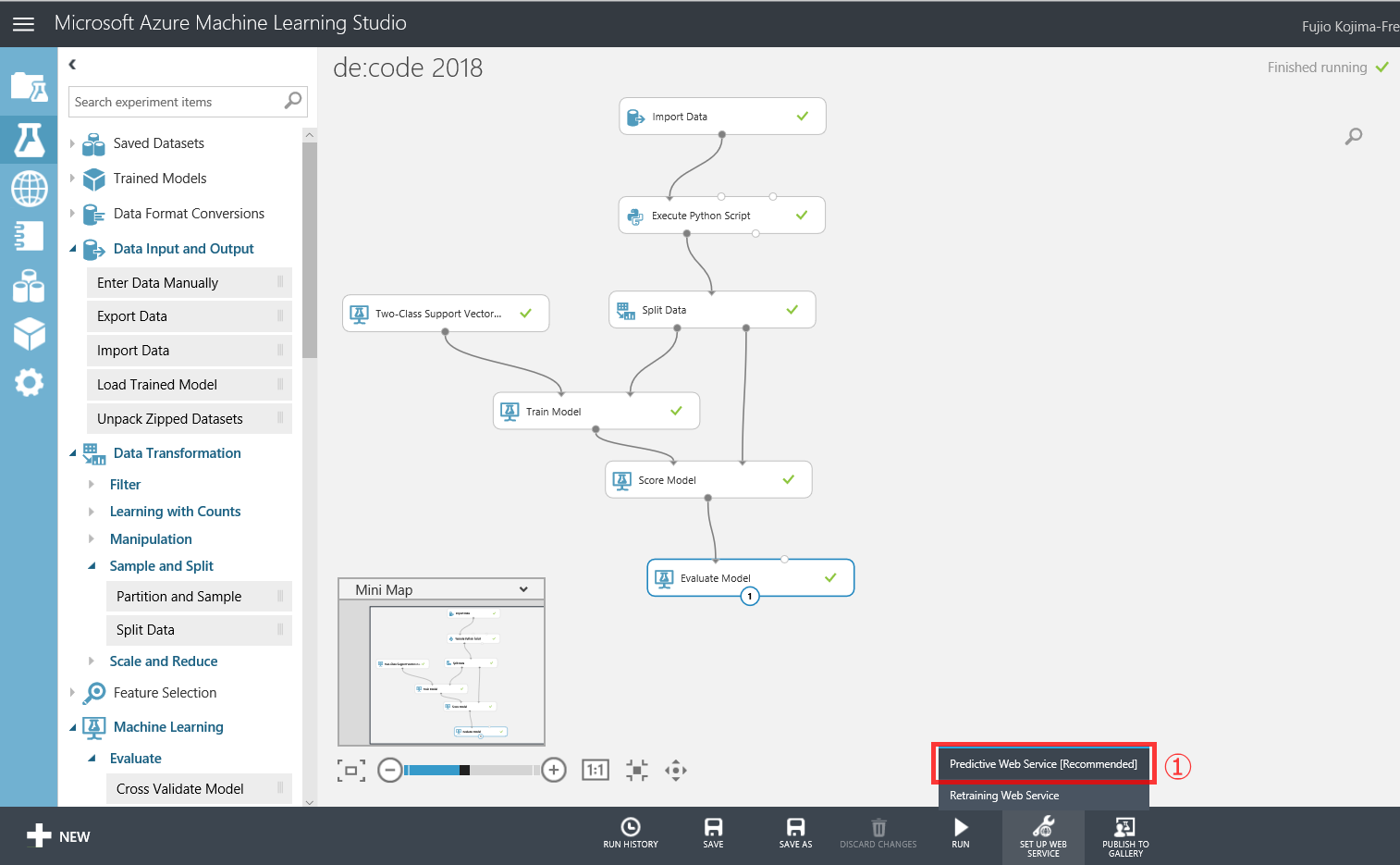The height and width of the screenshot is (865, 1400).
Task: Select the Enter Data Manually module
Action: pos(190,282)
